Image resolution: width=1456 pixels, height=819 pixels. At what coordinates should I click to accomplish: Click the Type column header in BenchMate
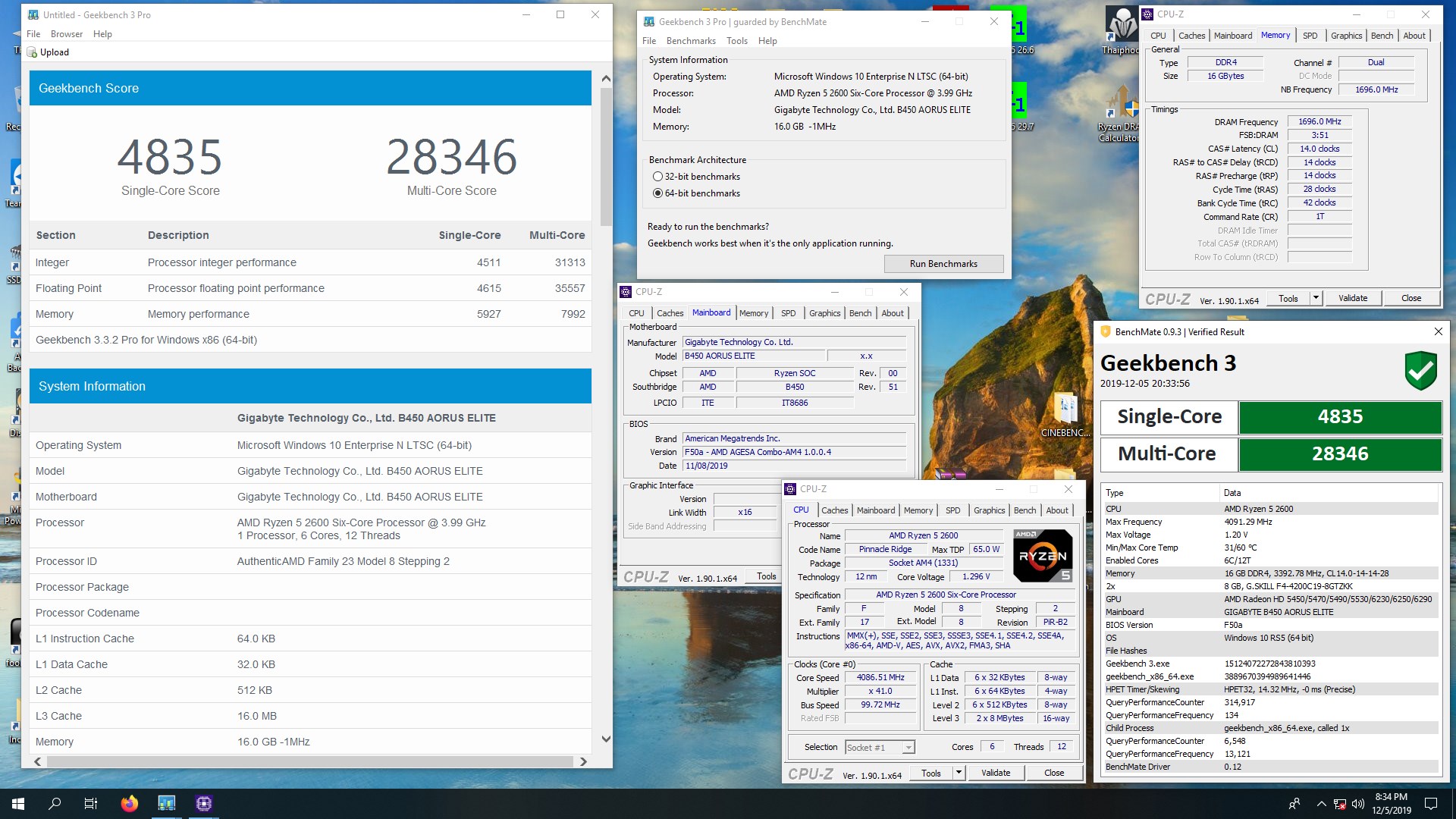[1160, 493]
